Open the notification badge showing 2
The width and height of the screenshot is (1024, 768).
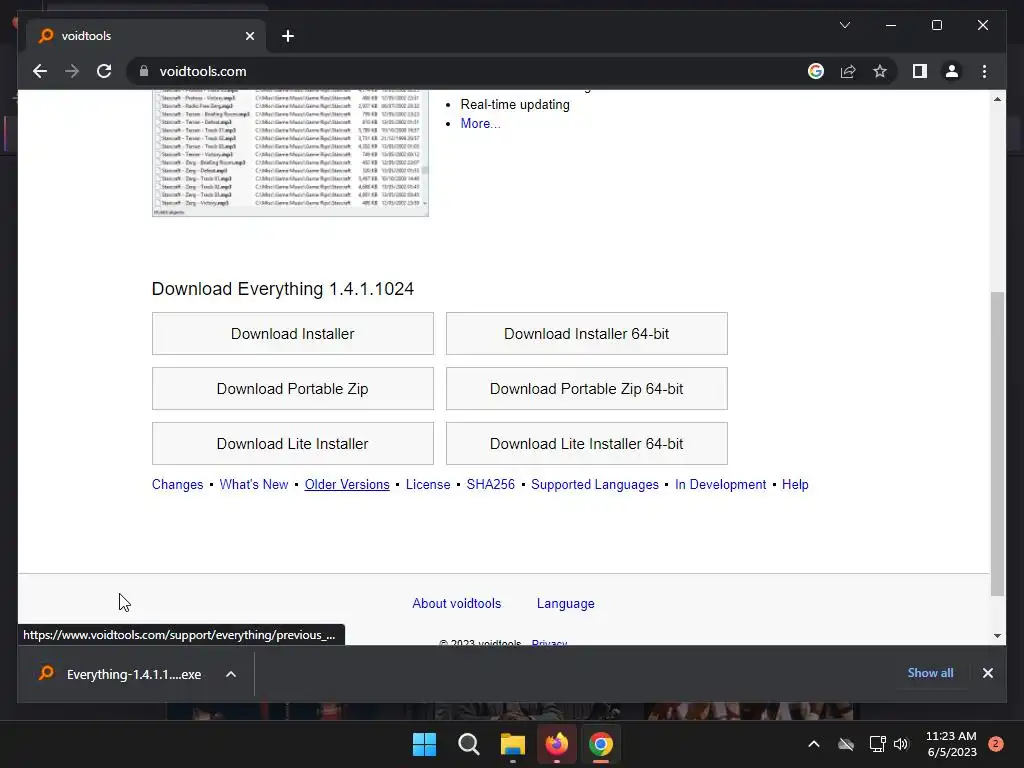pyautogui.click(x=995, y=744)
